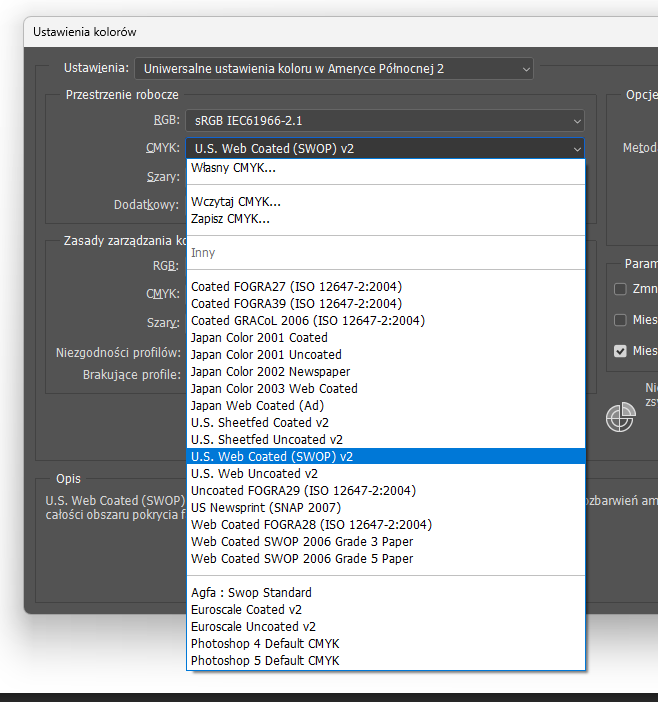Select Web Coated SWOP 2006 Grade 5 Paper

point(386,559)
